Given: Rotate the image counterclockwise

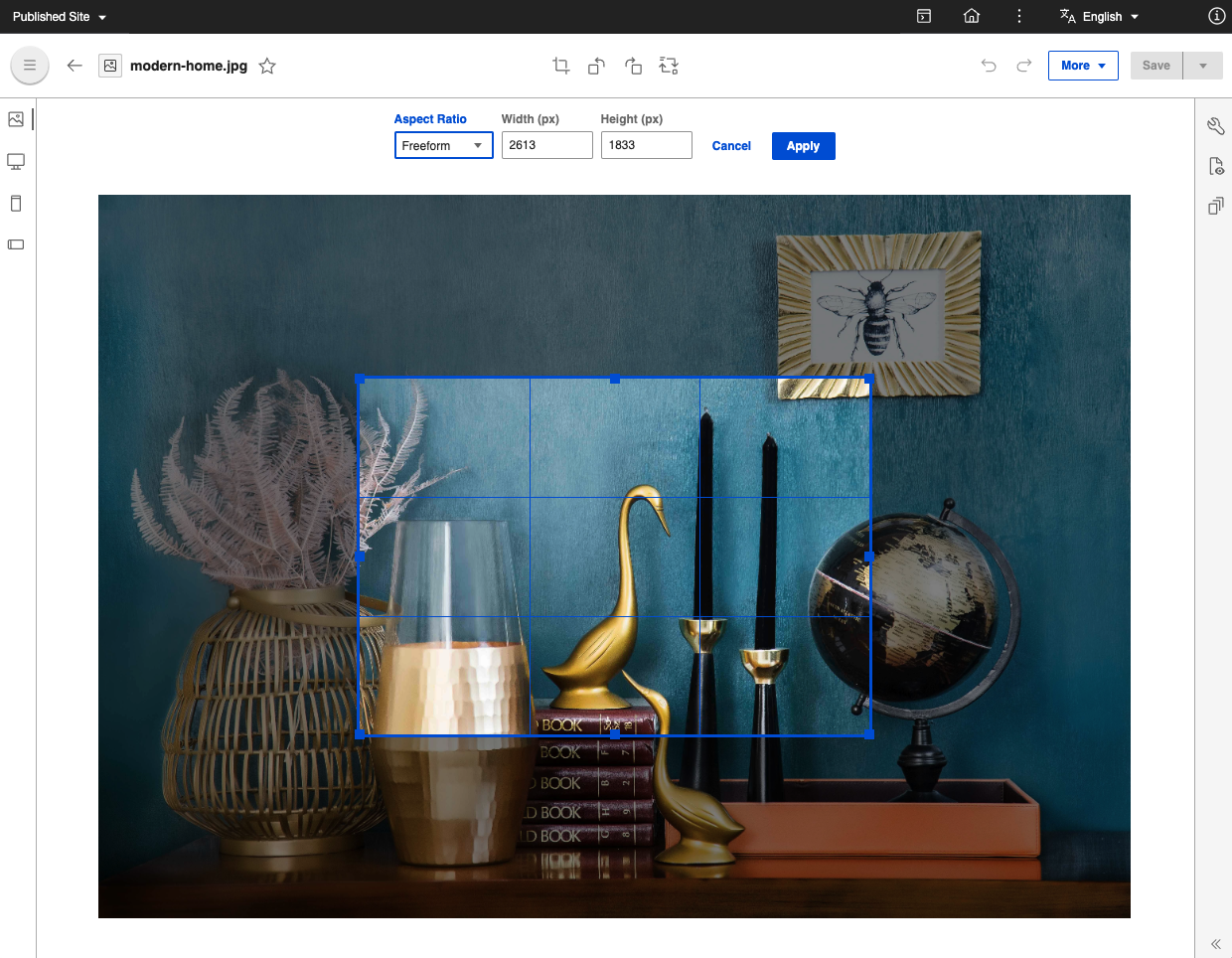Looking at the screenshot, I should pyautogui.click(x=596, y=65).
